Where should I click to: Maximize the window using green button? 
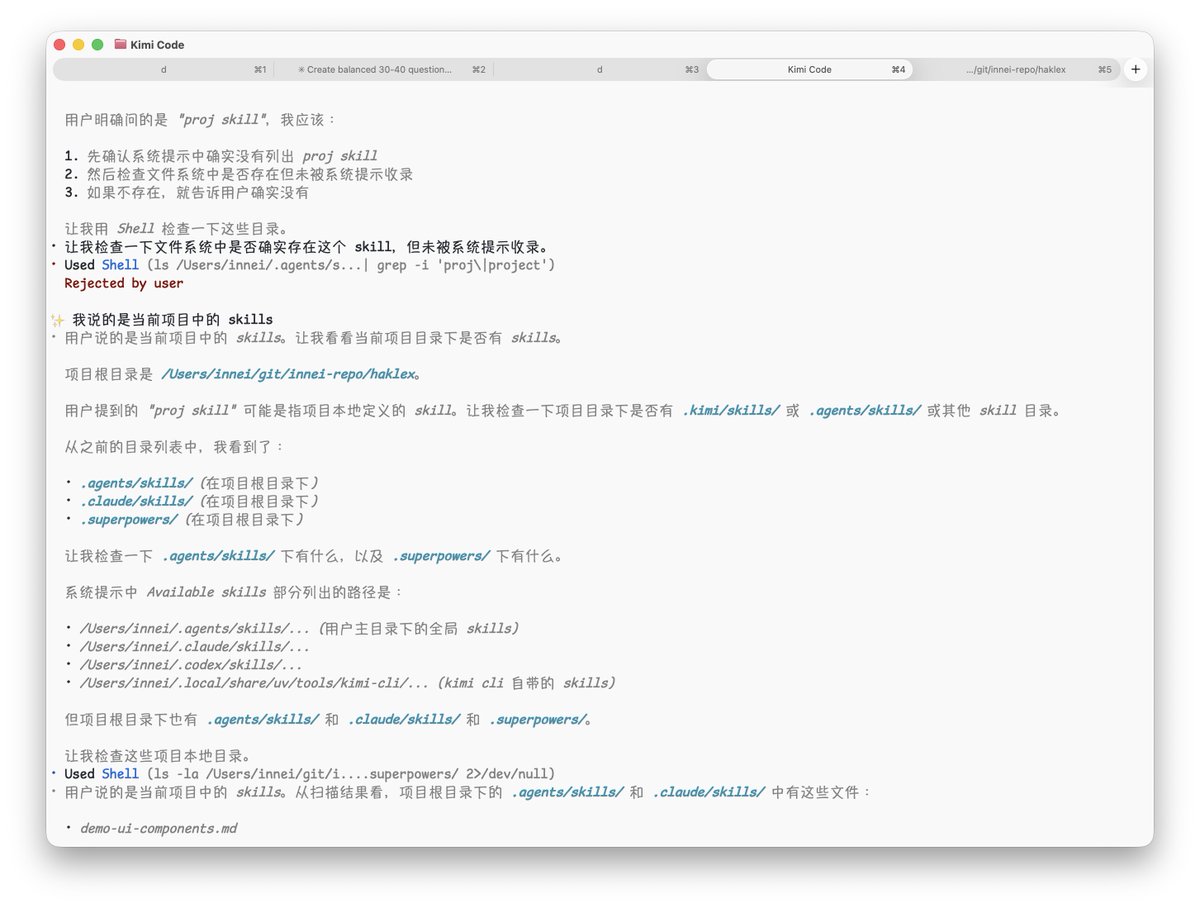tap(97, 44)
